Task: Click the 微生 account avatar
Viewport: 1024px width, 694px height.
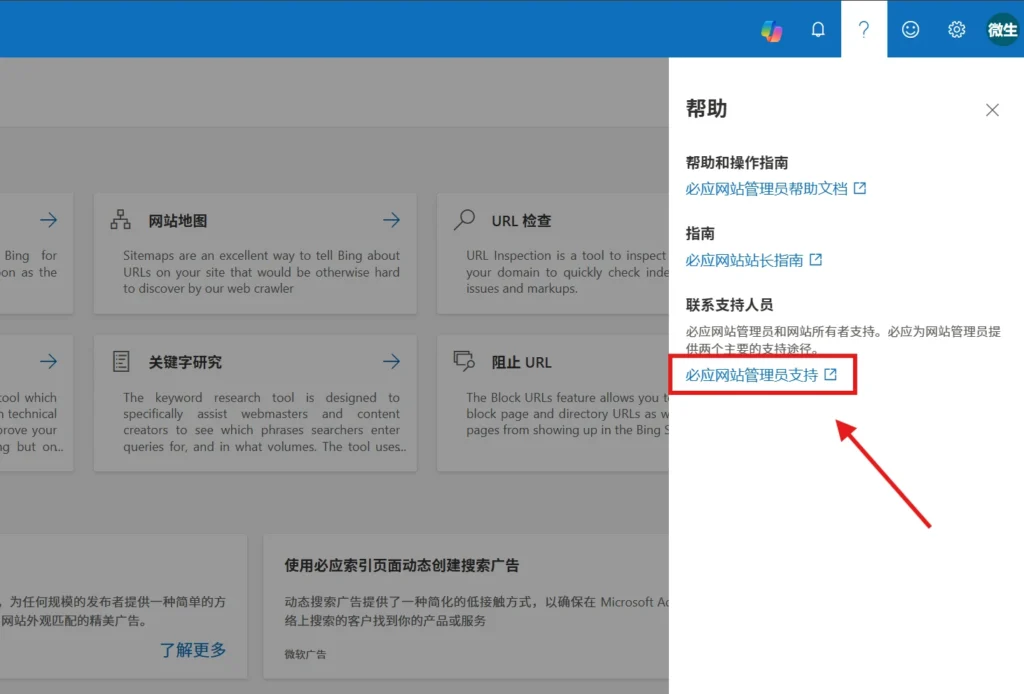Action: coord(1002,30)
